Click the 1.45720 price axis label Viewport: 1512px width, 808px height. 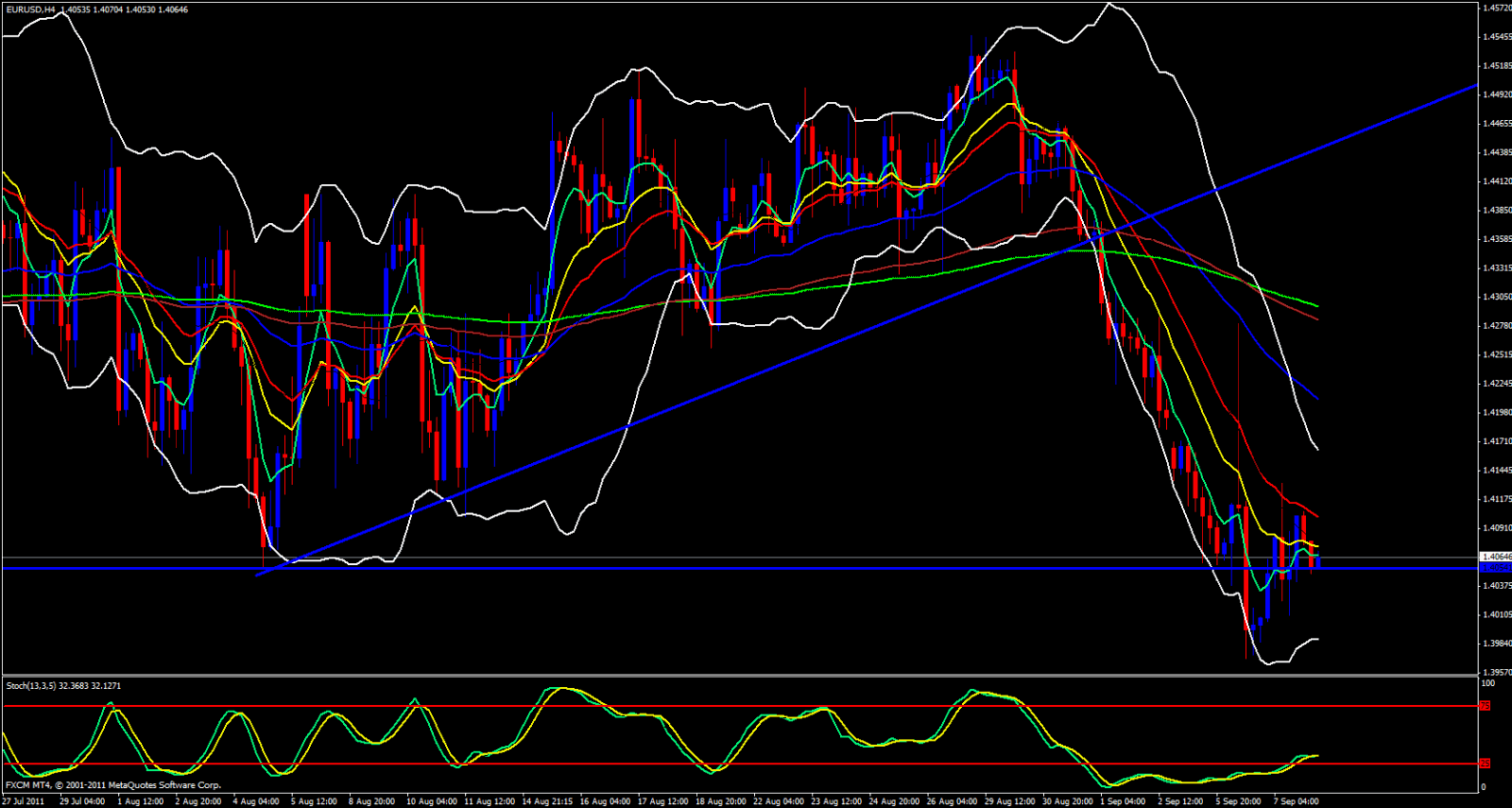(1498, 9)
